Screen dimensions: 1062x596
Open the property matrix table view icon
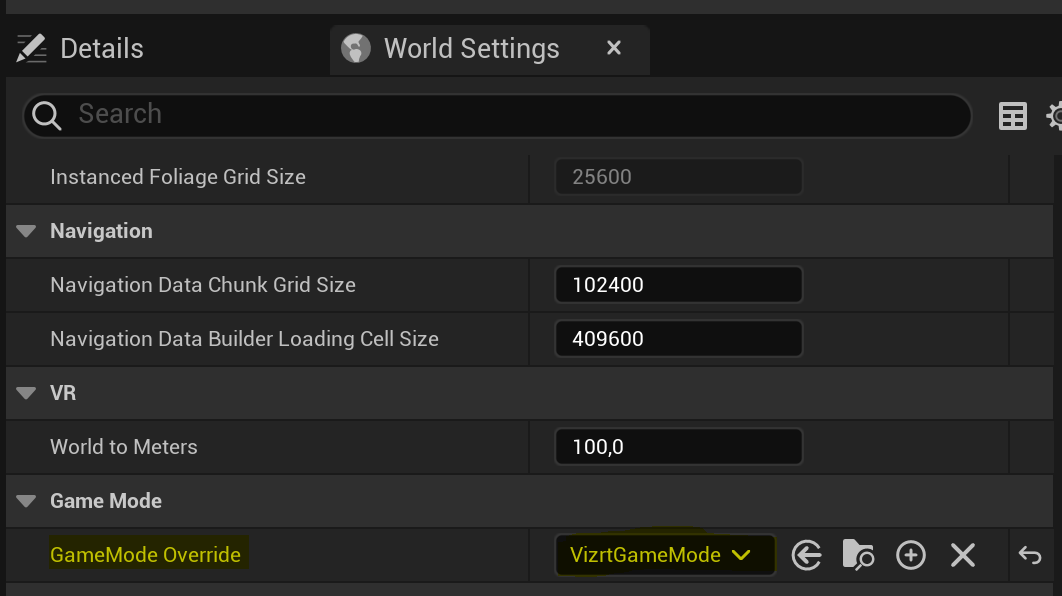(1012, 117)
